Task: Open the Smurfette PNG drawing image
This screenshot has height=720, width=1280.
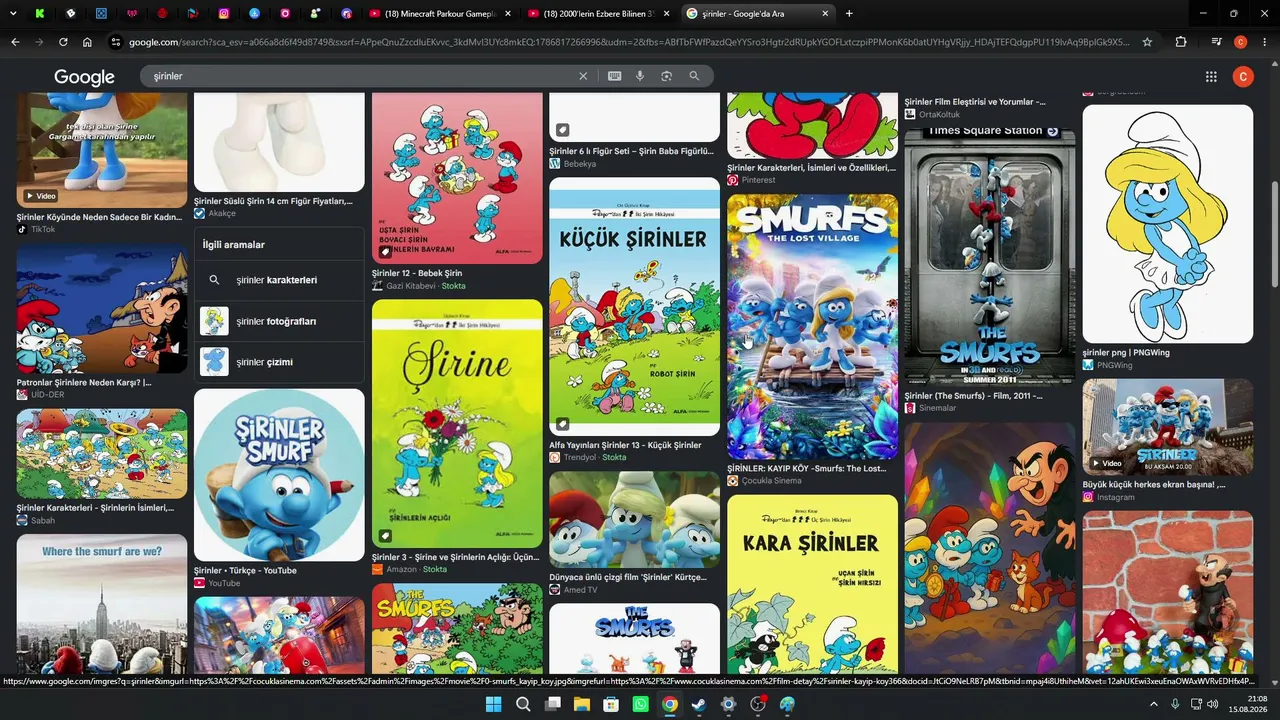Action: tap(1167, 224)
